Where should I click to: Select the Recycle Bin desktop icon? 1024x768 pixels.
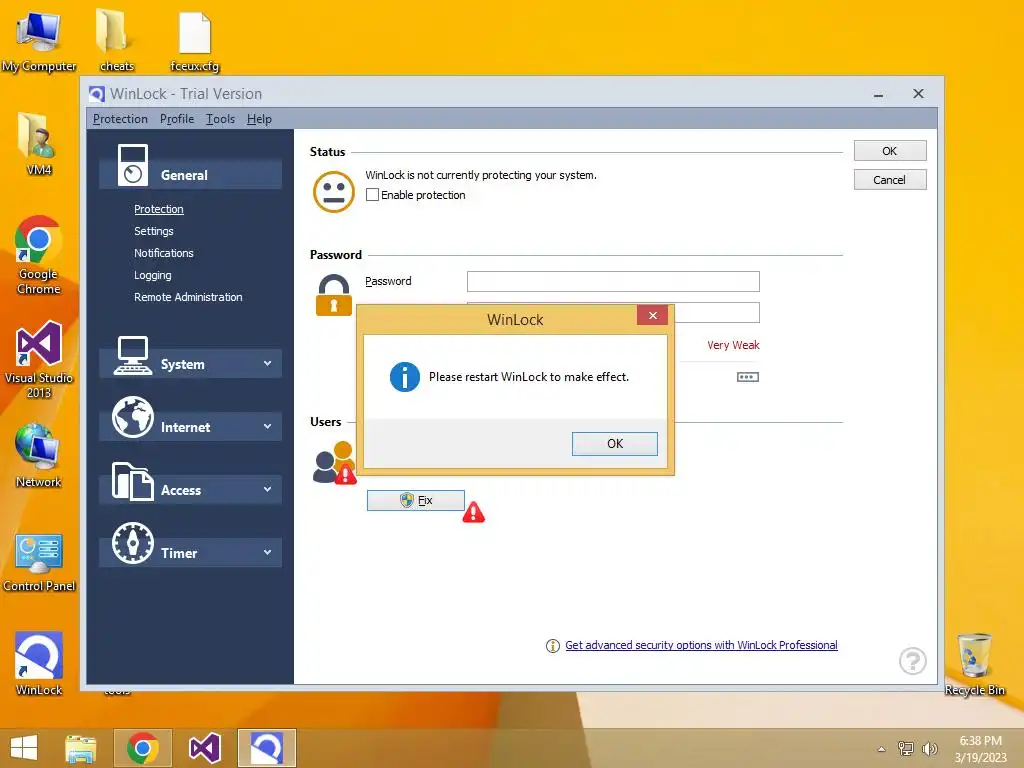(x=974, y=664)
